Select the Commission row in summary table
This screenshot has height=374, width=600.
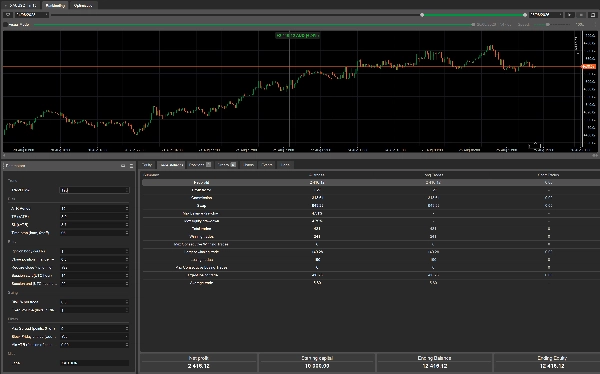point(370,198)
